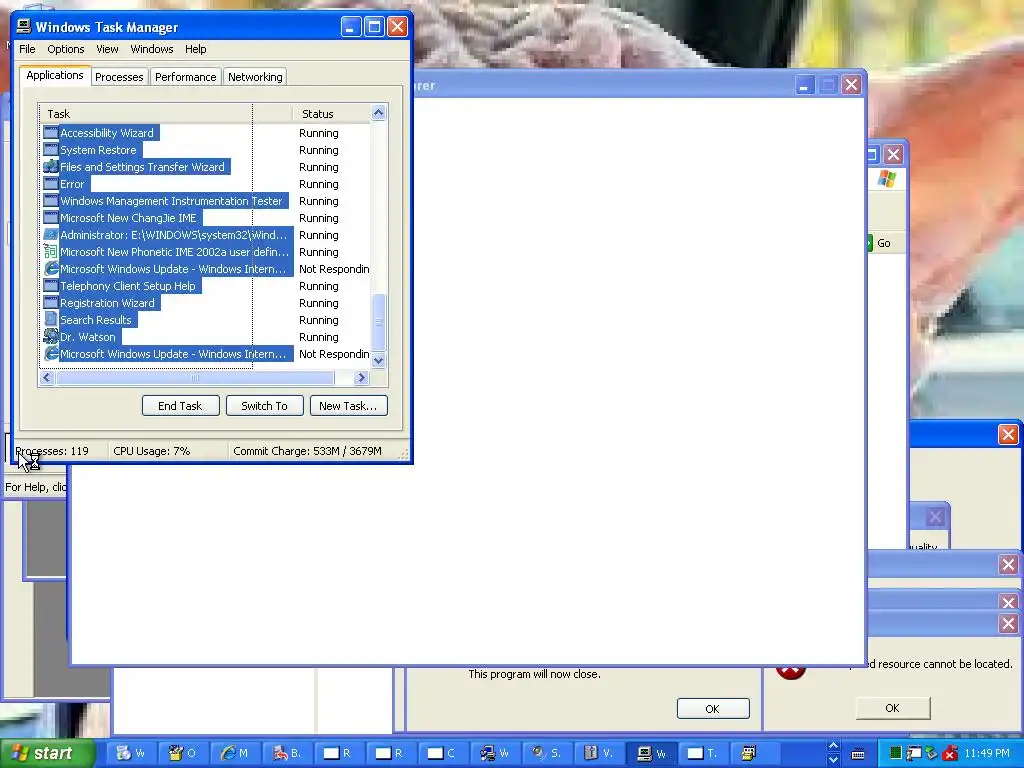Click 'CPU Usage: 7%' in the status bar
This screenshot has height=768, width=1024.
152,451
